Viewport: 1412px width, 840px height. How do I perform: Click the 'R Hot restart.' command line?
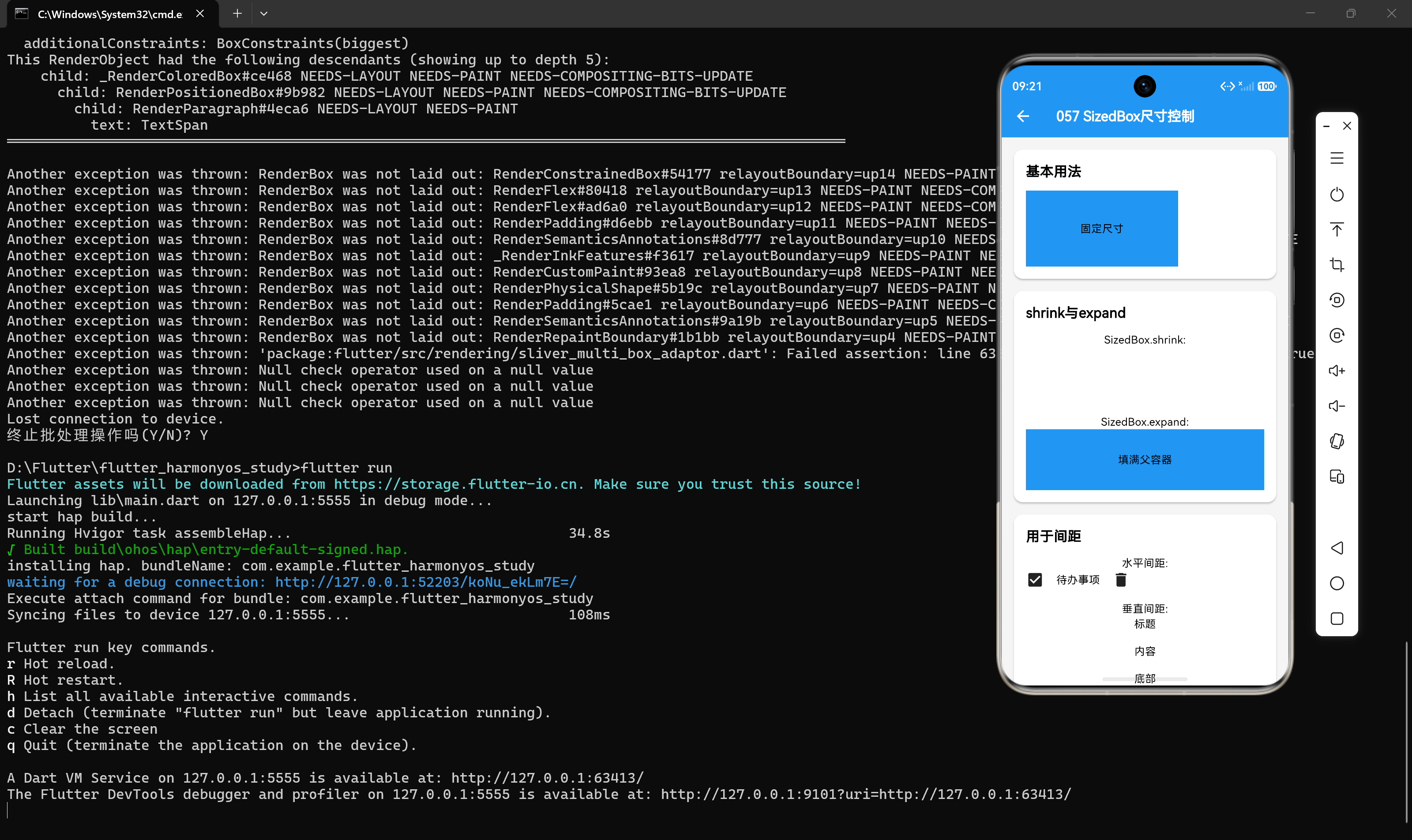pyautogui.click(x=64, y=680)
